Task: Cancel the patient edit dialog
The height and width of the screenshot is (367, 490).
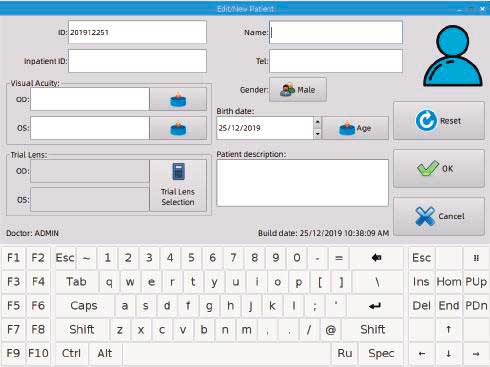Action: pyautogui.click(x=439, y=216)
